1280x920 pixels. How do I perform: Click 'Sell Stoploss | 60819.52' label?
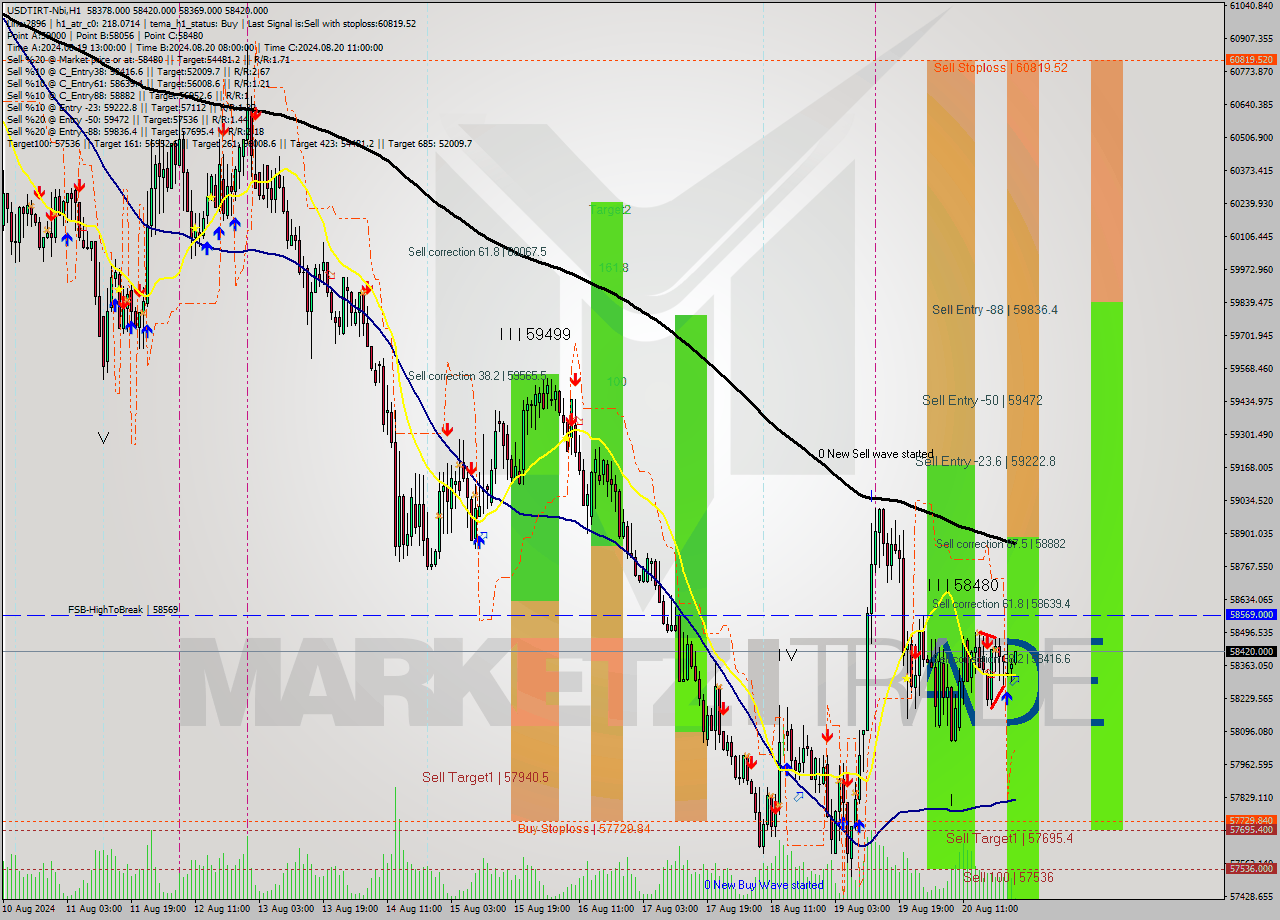pos(1001,68)
